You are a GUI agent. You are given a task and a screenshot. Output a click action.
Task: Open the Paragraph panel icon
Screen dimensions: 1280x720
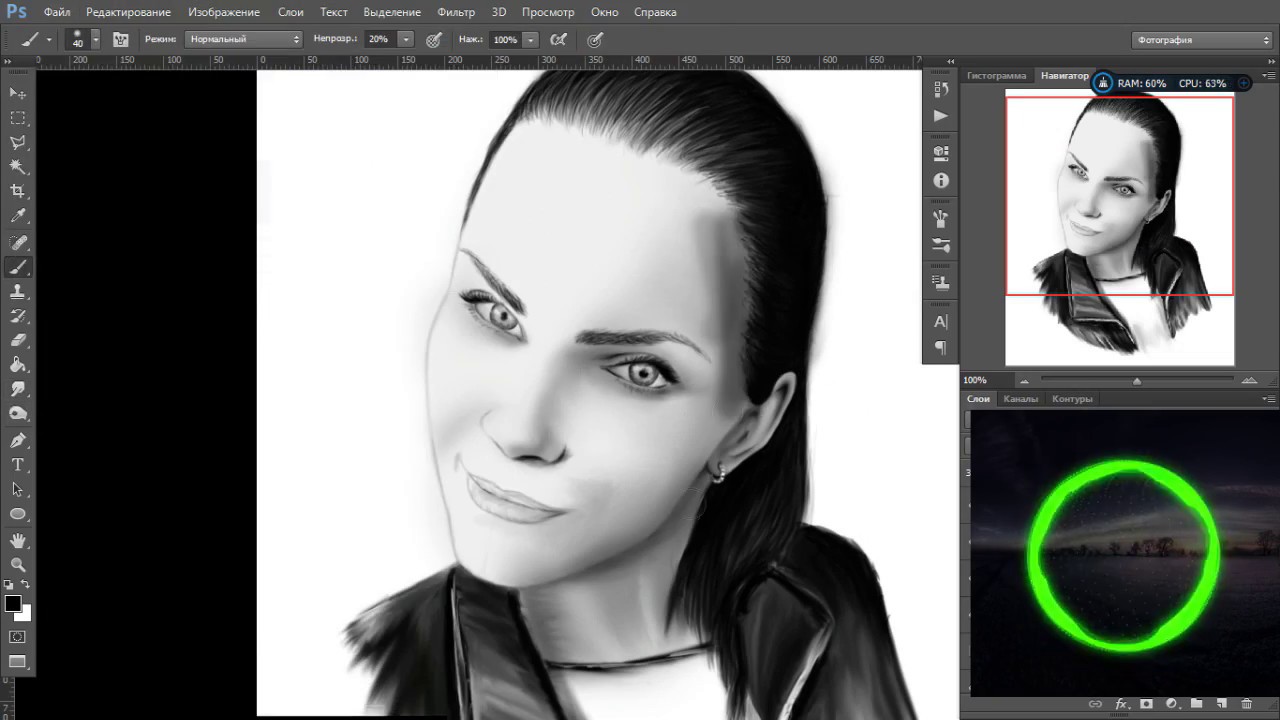[x=940, y=348]
